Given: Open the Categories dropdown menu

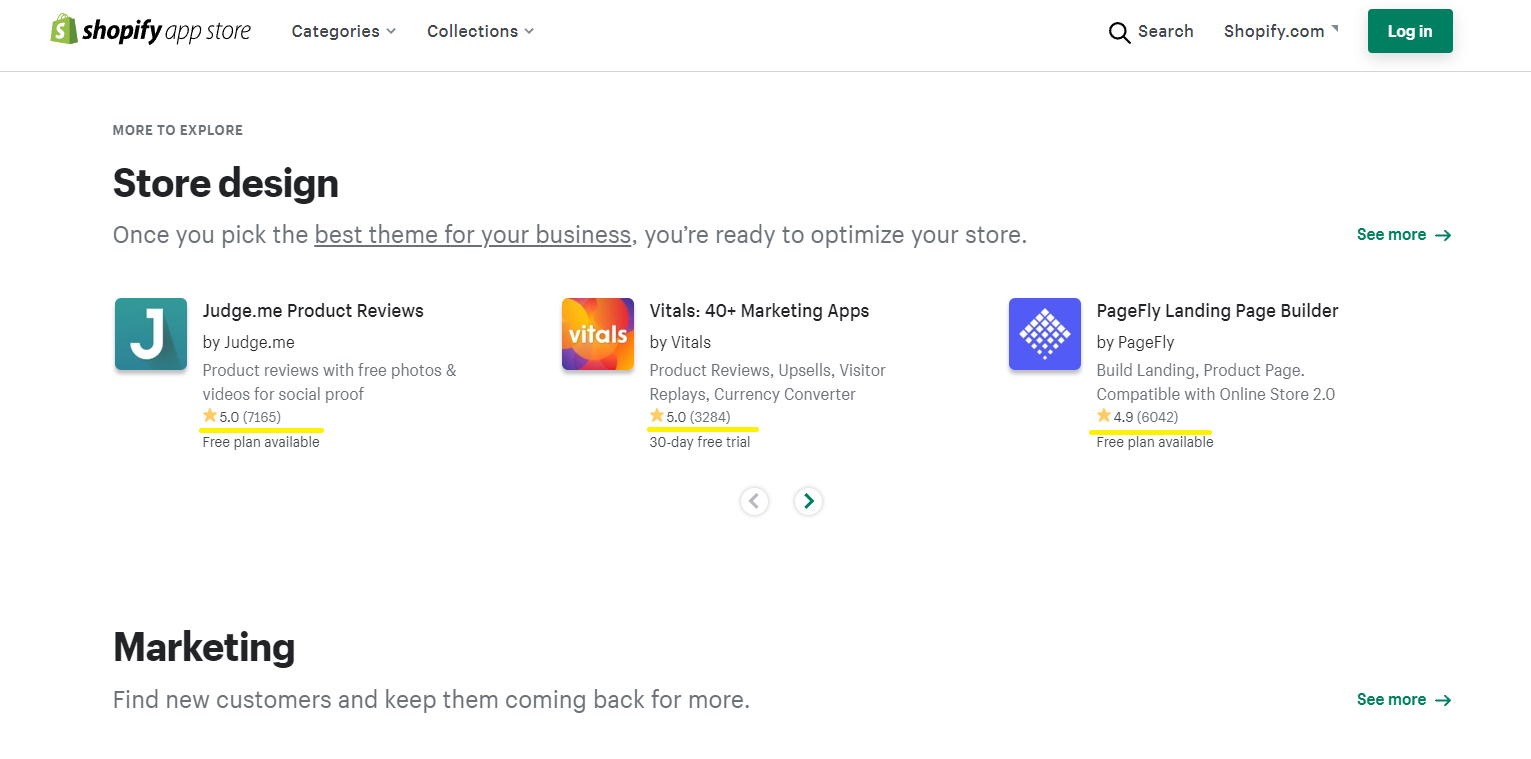Looking at the screenshot, I should click(x=343, y=31).
